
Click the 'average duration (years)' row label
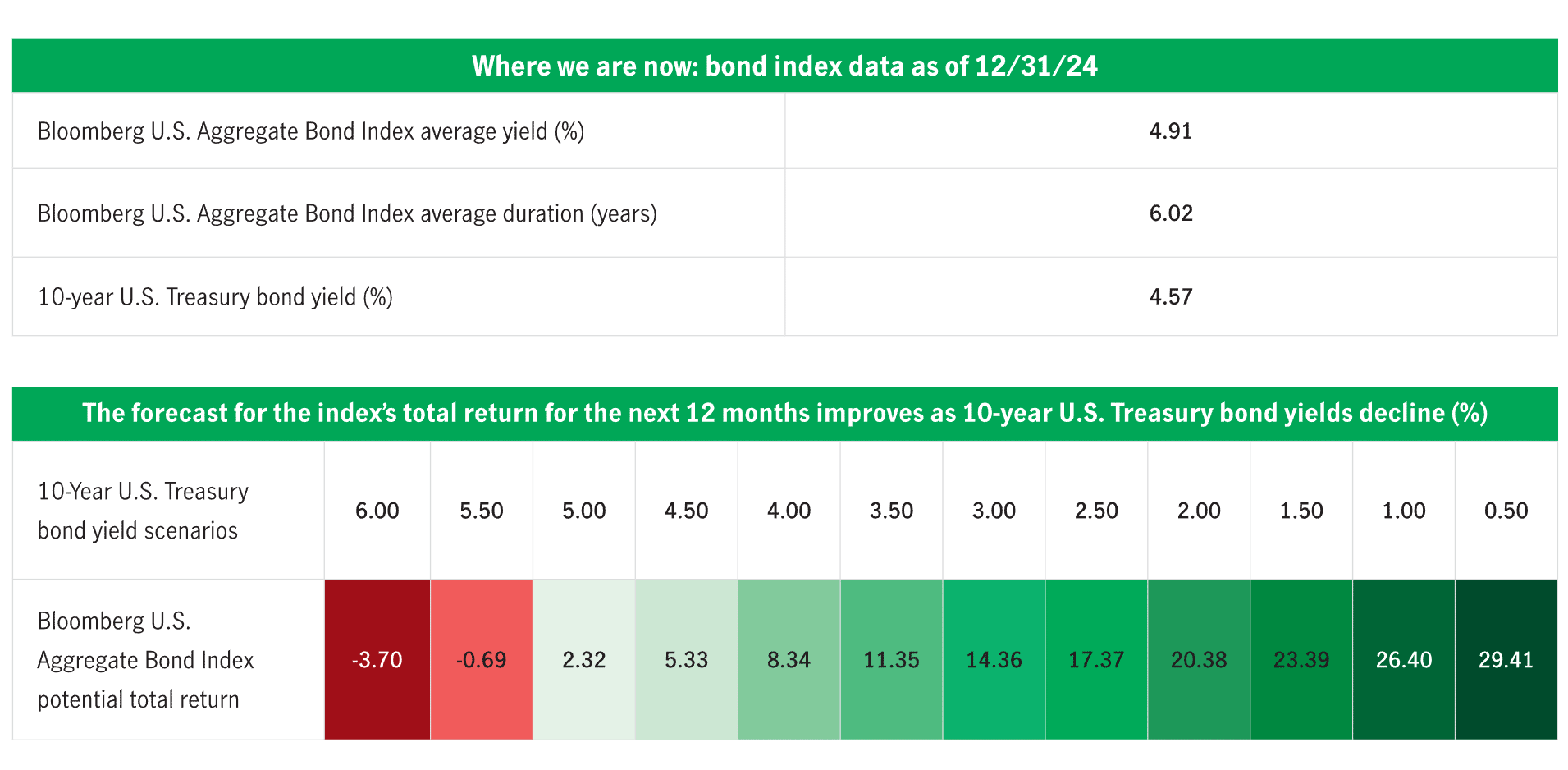(x=346, y=213)
